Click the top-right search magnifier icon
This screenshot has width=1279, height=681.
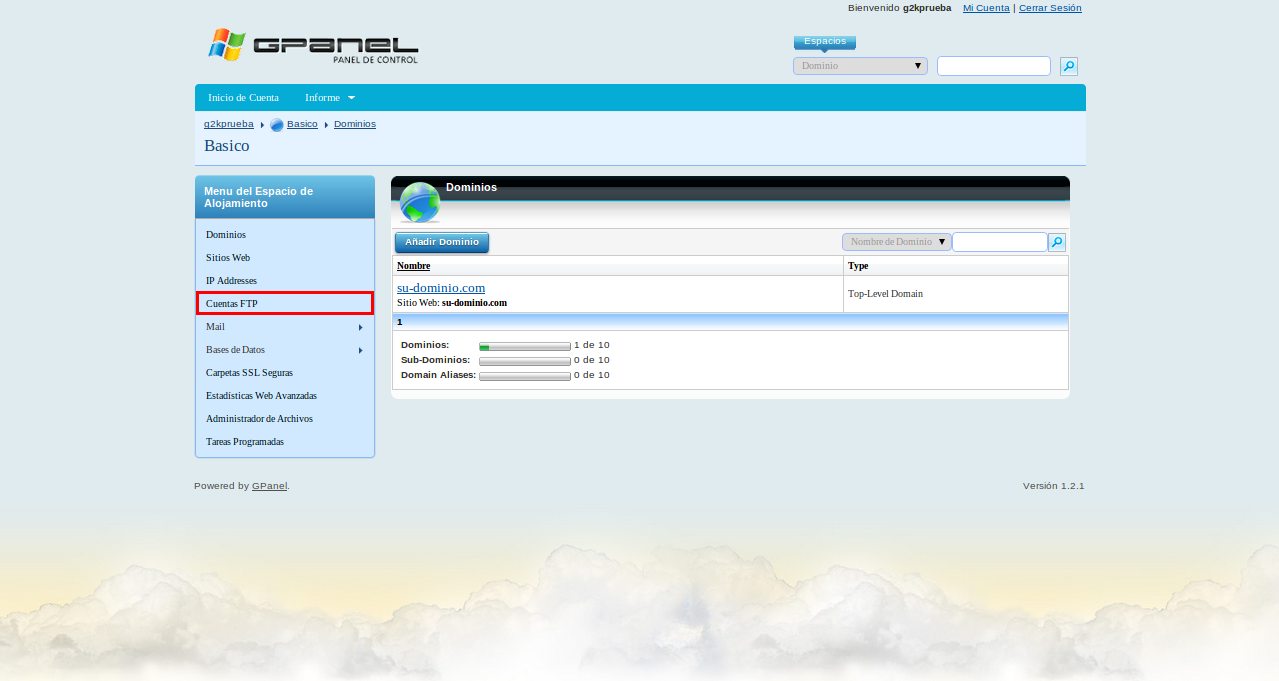[1068, 67]
